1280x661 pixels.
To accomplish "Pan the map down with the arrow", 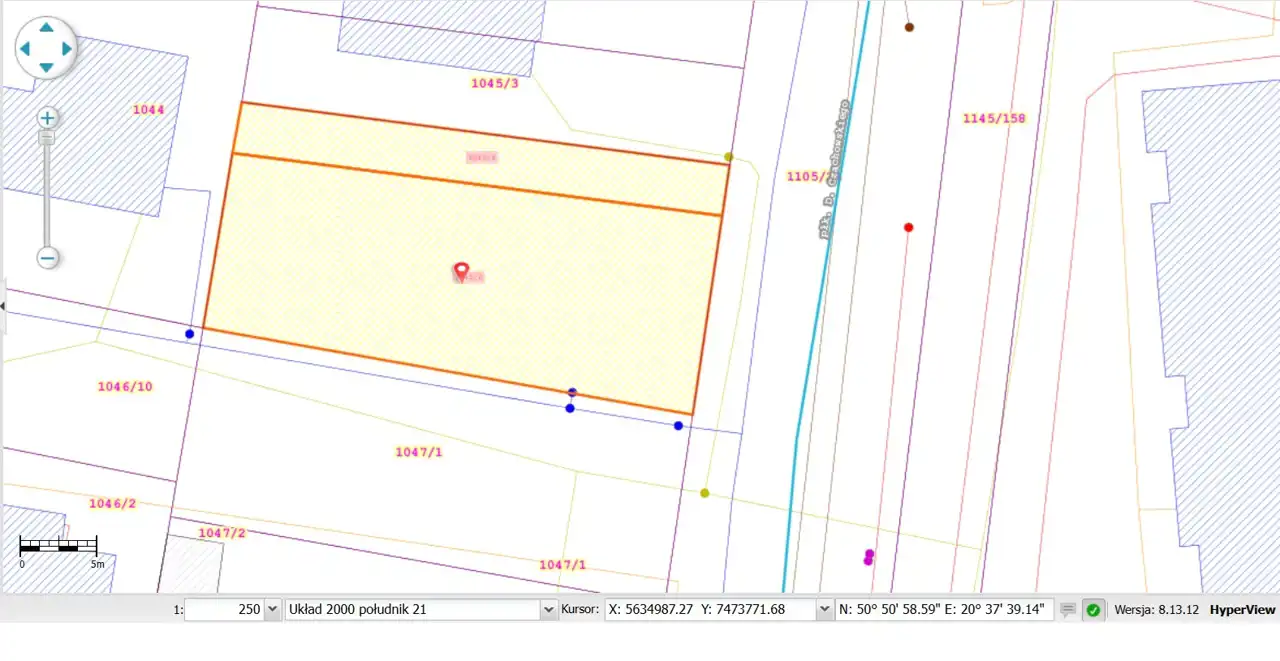I will pyautogui.click(x=46, y=68).
